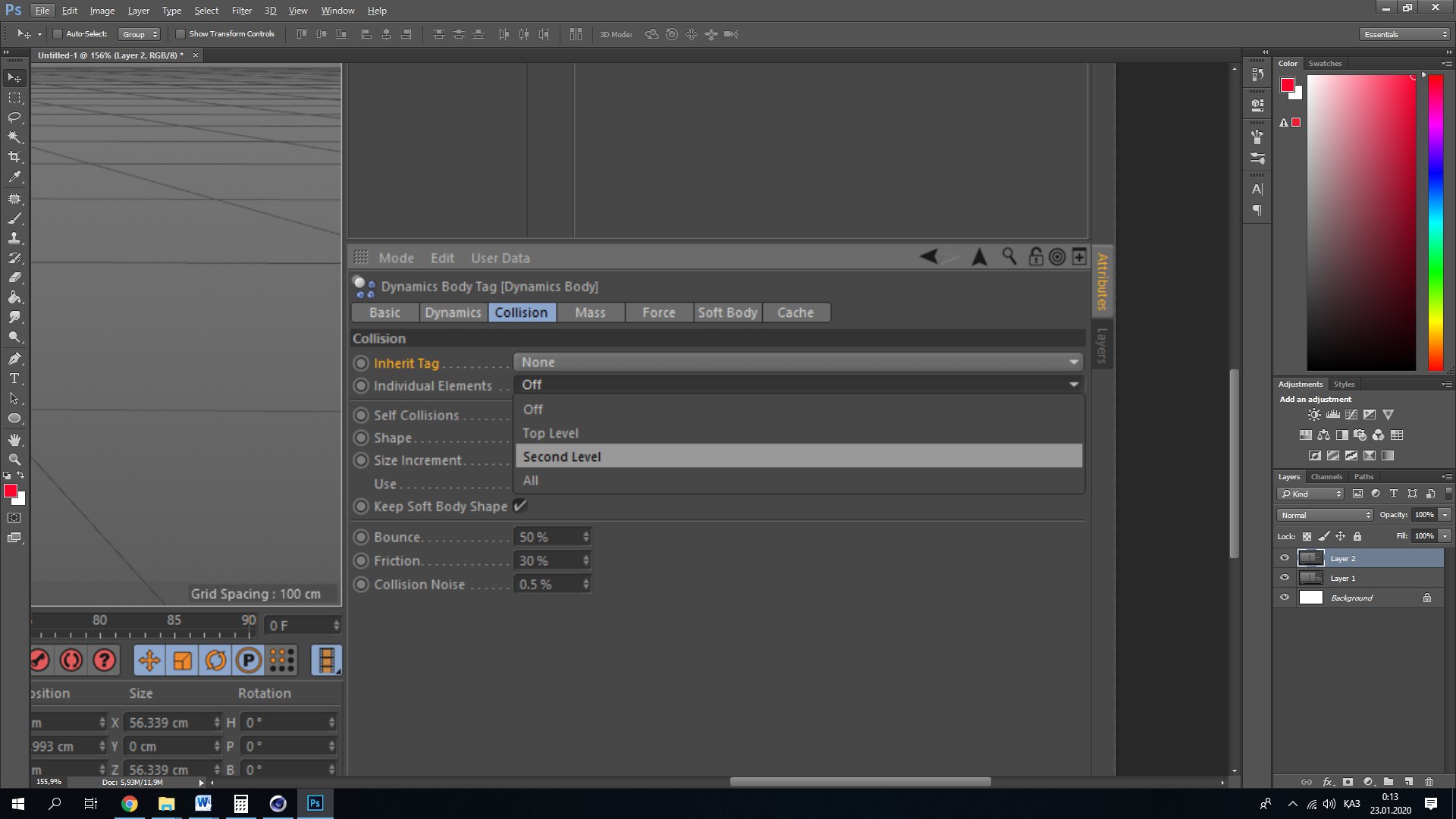Select the Clone Stamp tool

(x=14, y=238)
